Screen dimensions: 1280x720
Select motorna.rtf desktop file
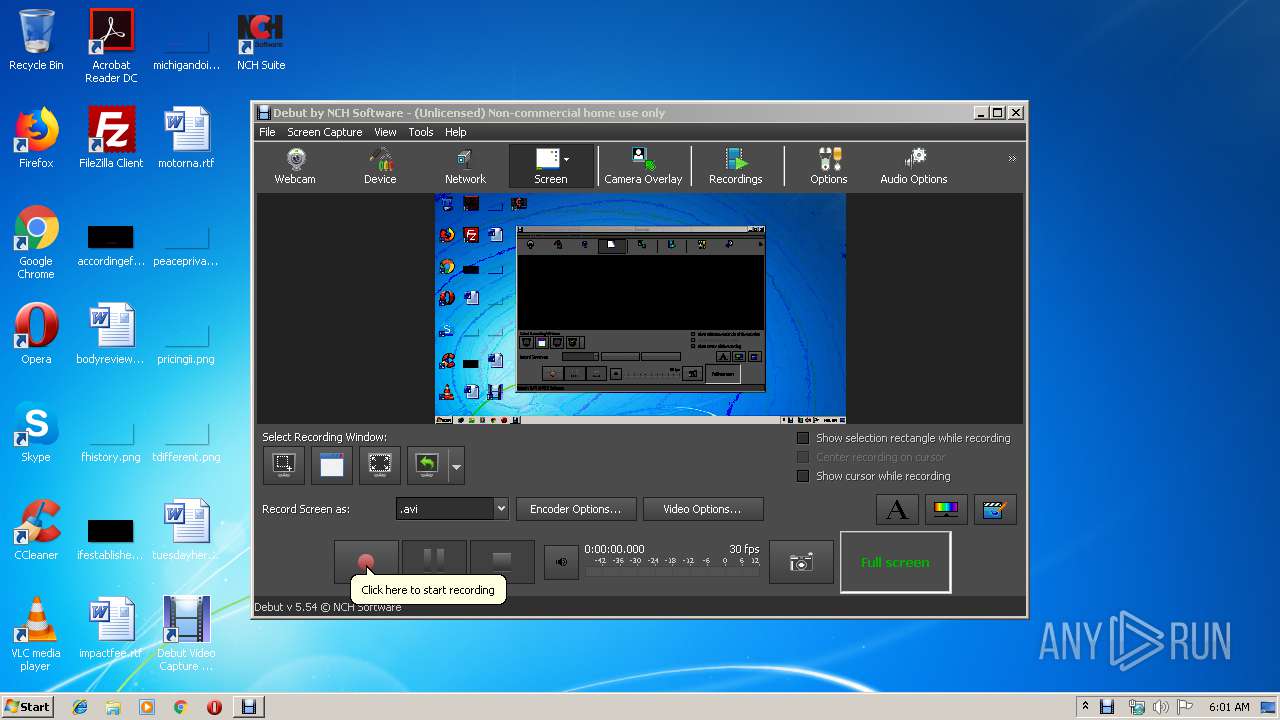186,138
